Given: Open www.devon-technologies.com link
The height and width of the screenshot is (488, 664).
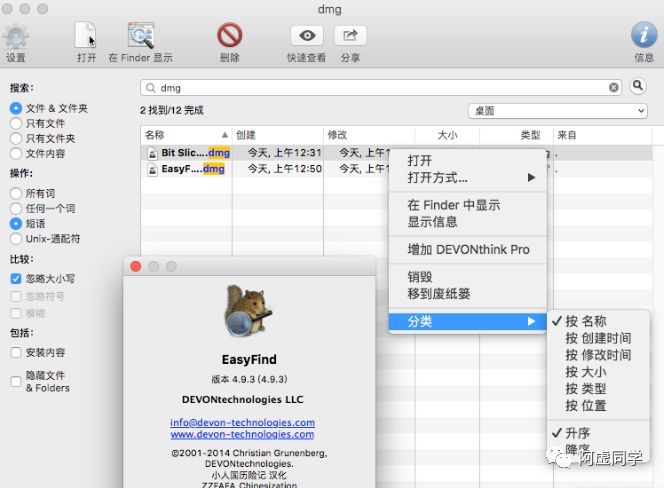Looking at the screenshot, I should tap(242, 434).
